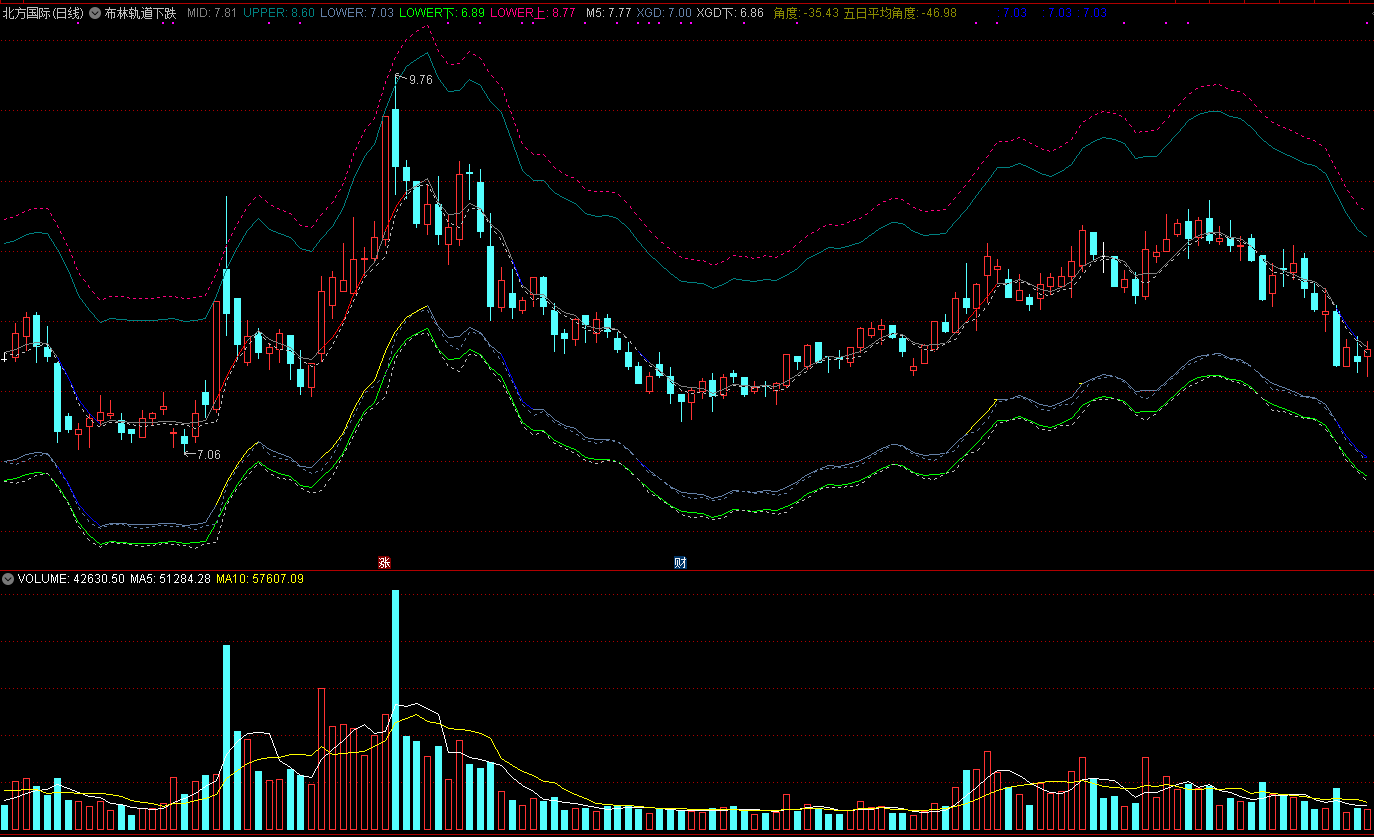The image size is (1374, 837).
Task: Expand the VOLUME indicator dropdown arrow
Action: pos(8,579)
